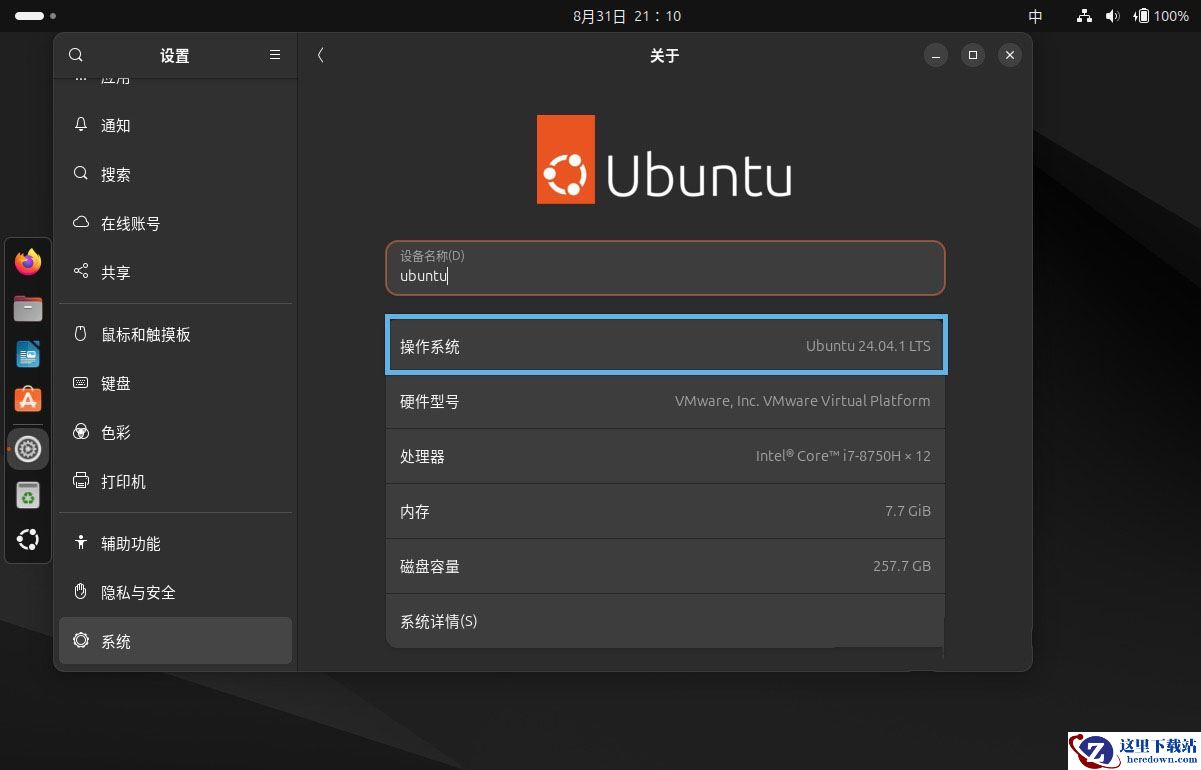
Task: Click the 处理器 row label
Action: 422,456
